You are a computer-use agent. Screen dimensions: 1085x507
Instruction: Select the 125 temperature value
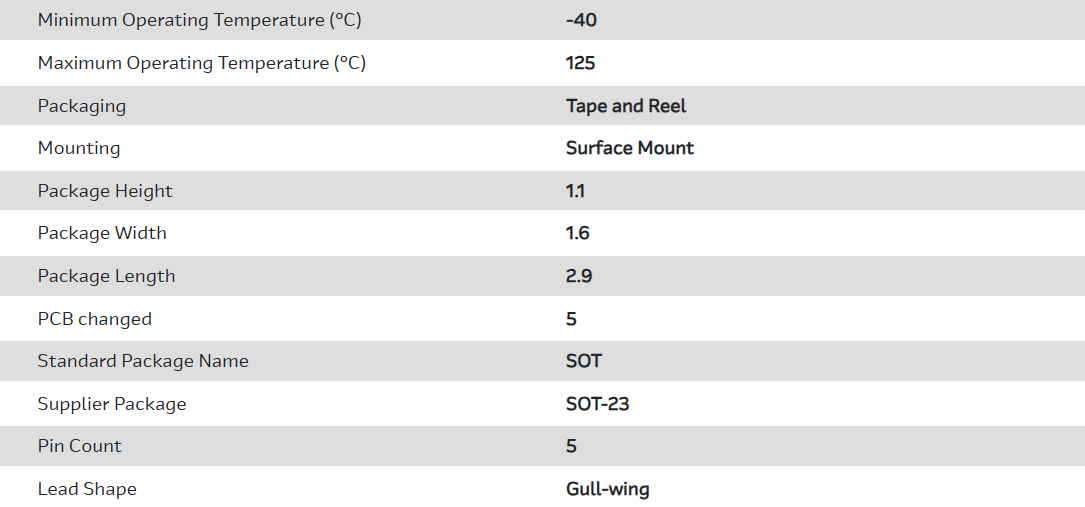[x=580, y=63]
